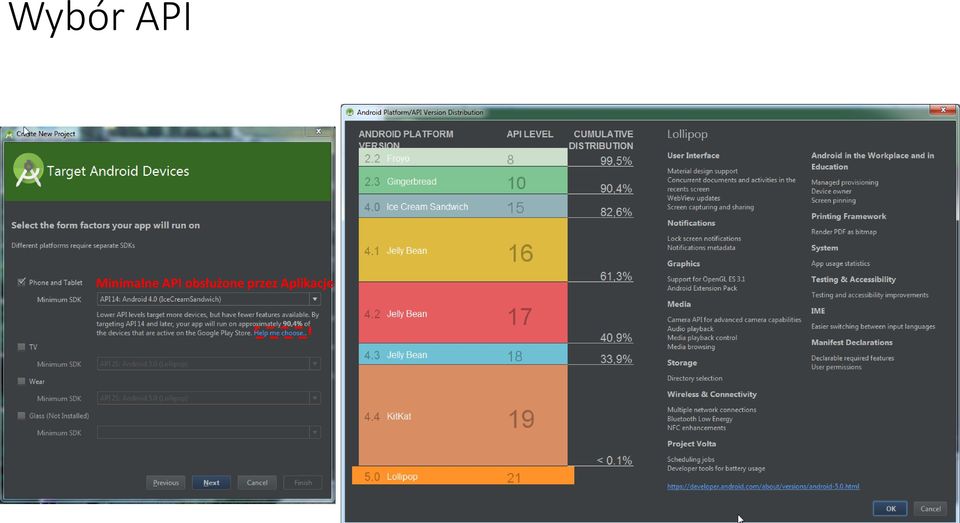The image size is (960, 523).
Task: Click the Next button in wizard
Action: coord(211,483)
